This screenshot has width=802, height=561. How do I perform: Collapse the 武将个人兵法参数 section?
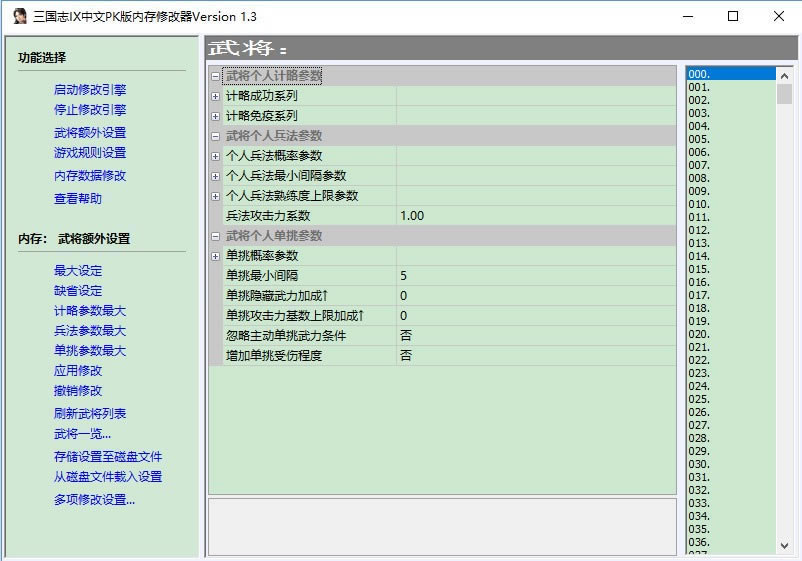[x=216, y=136]
